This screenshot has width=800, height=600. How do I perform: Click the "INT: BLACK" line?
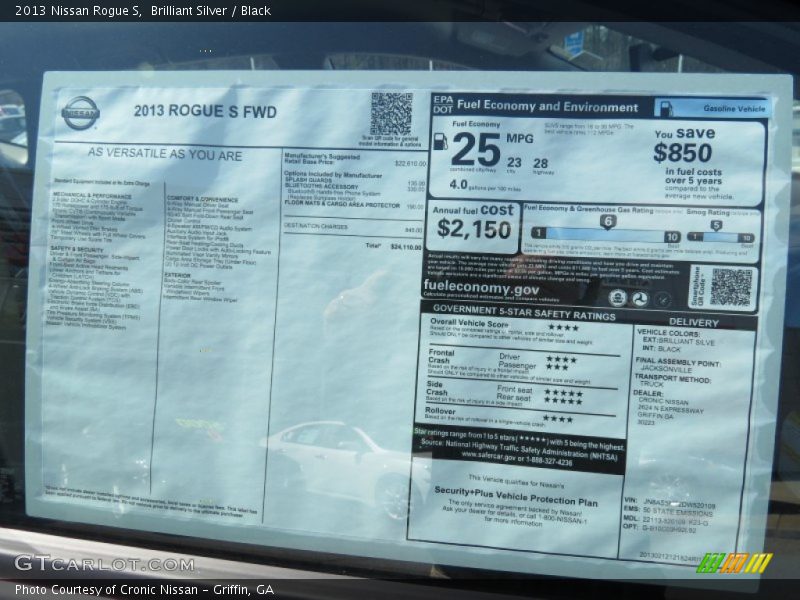click(661, 348)
